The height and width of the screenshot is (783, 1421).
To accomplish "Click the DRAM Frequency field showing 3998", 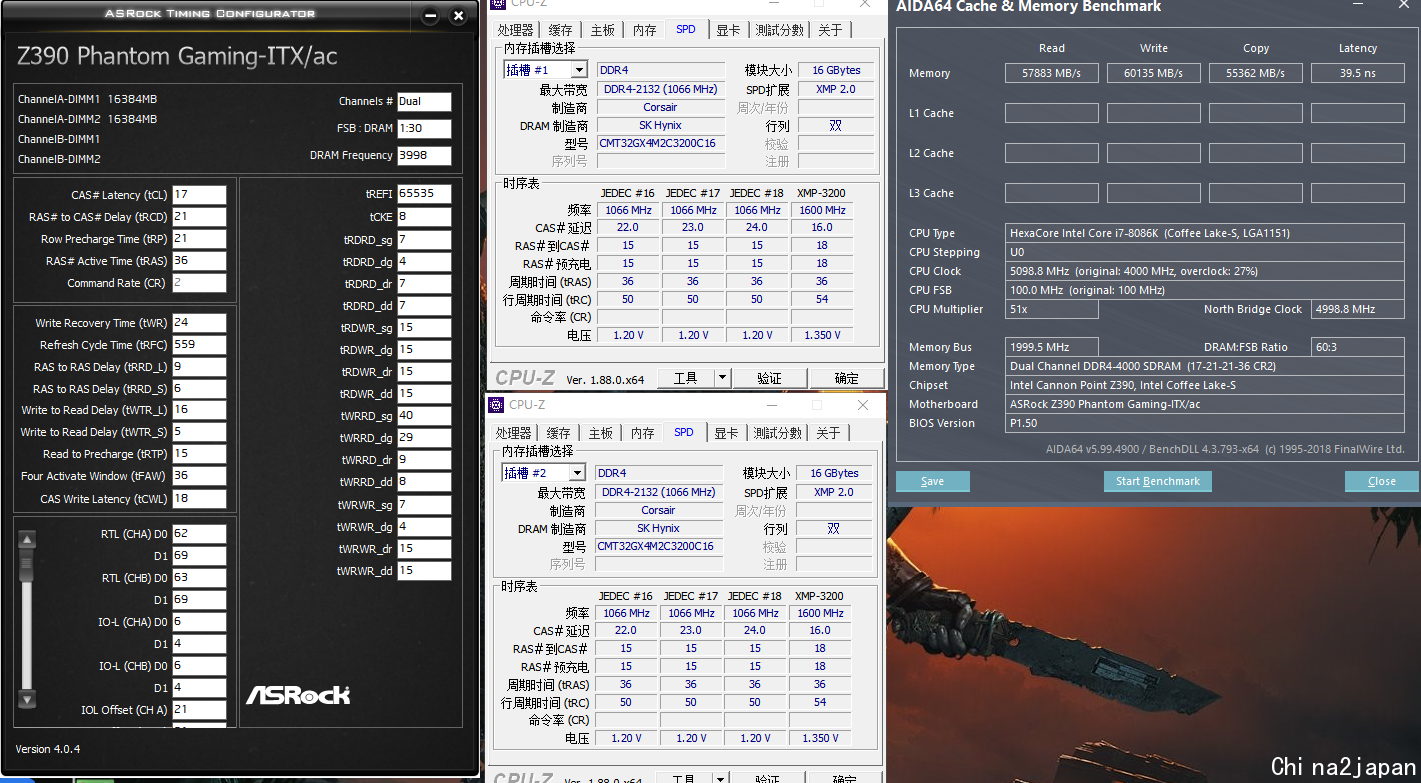I will pyautogui.click(x=424, y=156).
